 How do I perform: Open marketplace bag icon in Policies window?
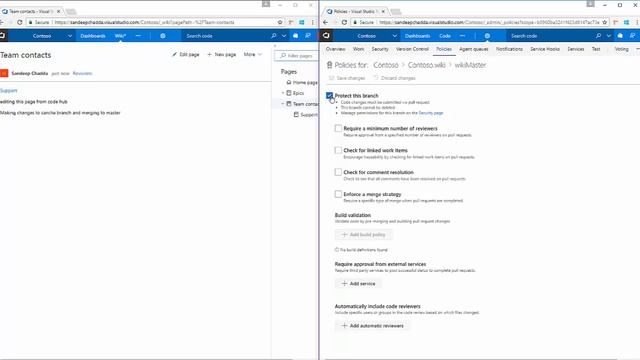coord(620,36)
